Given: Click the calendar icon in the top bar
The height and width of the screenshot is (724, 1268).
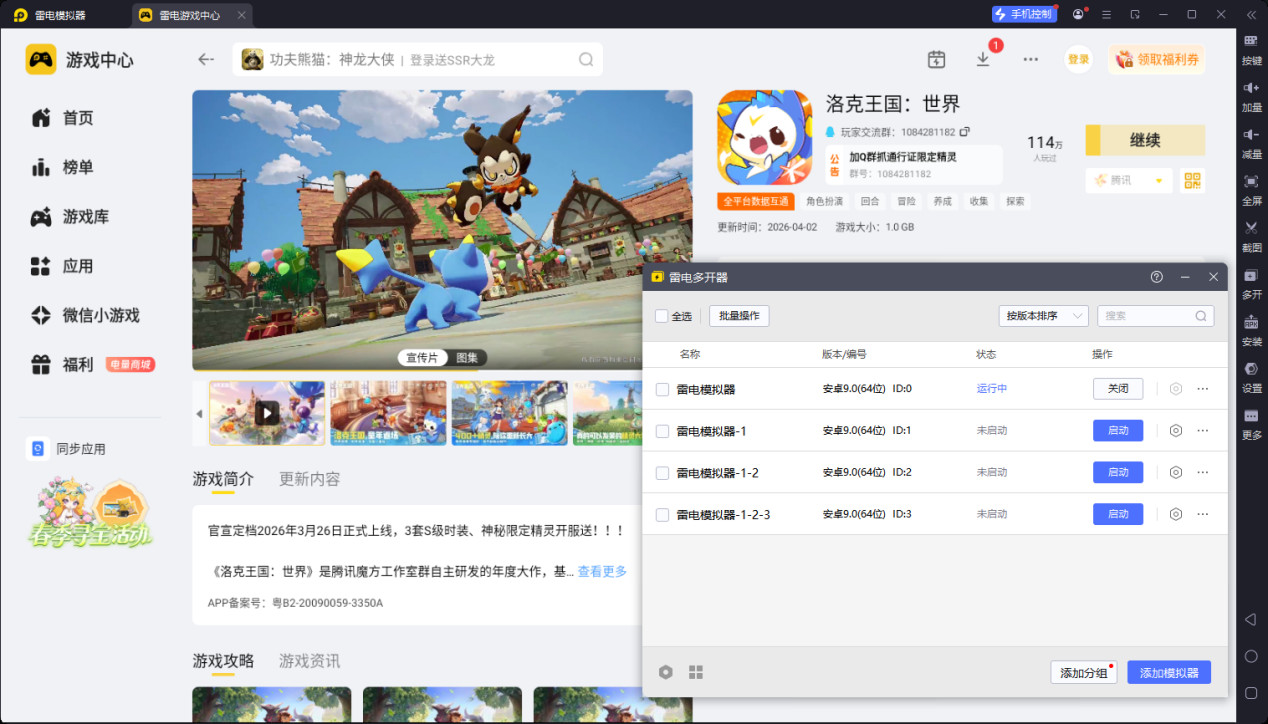Looking at the screenshot, I should click(936, 60).
